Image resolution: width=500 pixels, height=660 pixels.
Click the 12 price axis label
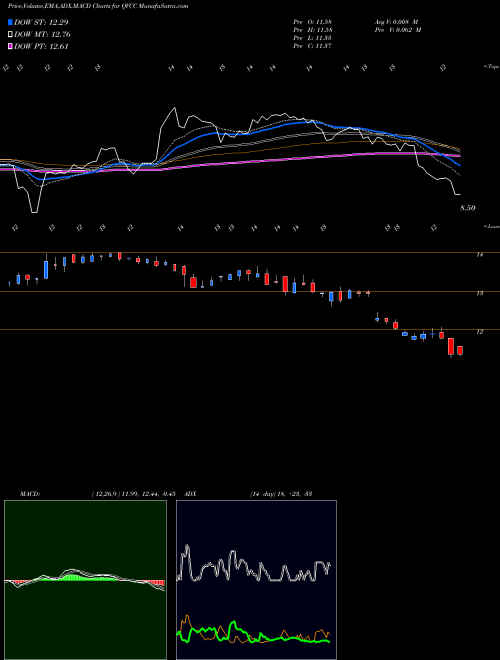[x=479, y=332]
